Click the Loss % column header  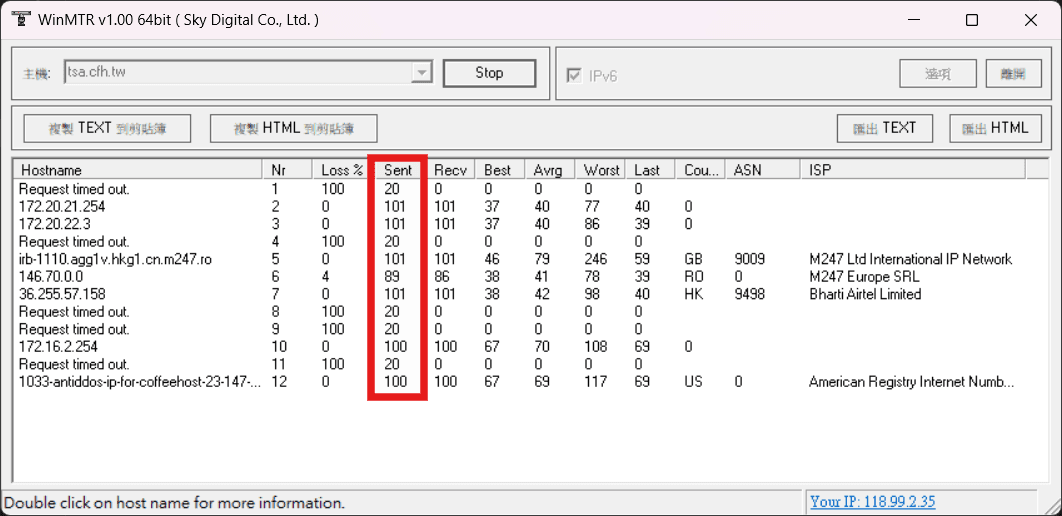[x=341, y=170]
